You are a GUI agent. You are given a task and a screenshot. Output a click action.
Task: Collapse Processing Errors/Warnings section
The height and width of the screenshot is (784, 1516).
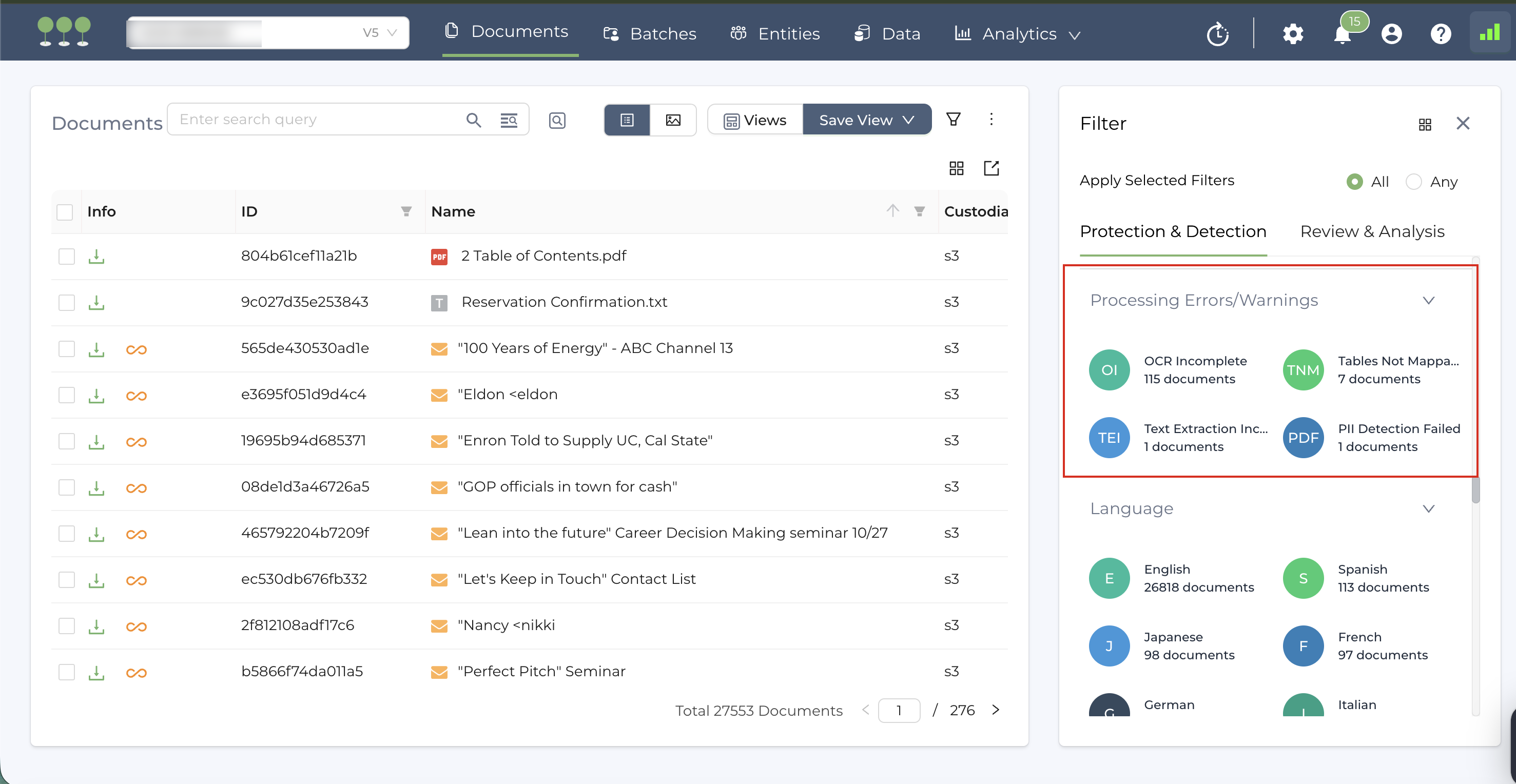click(1428, 300)
